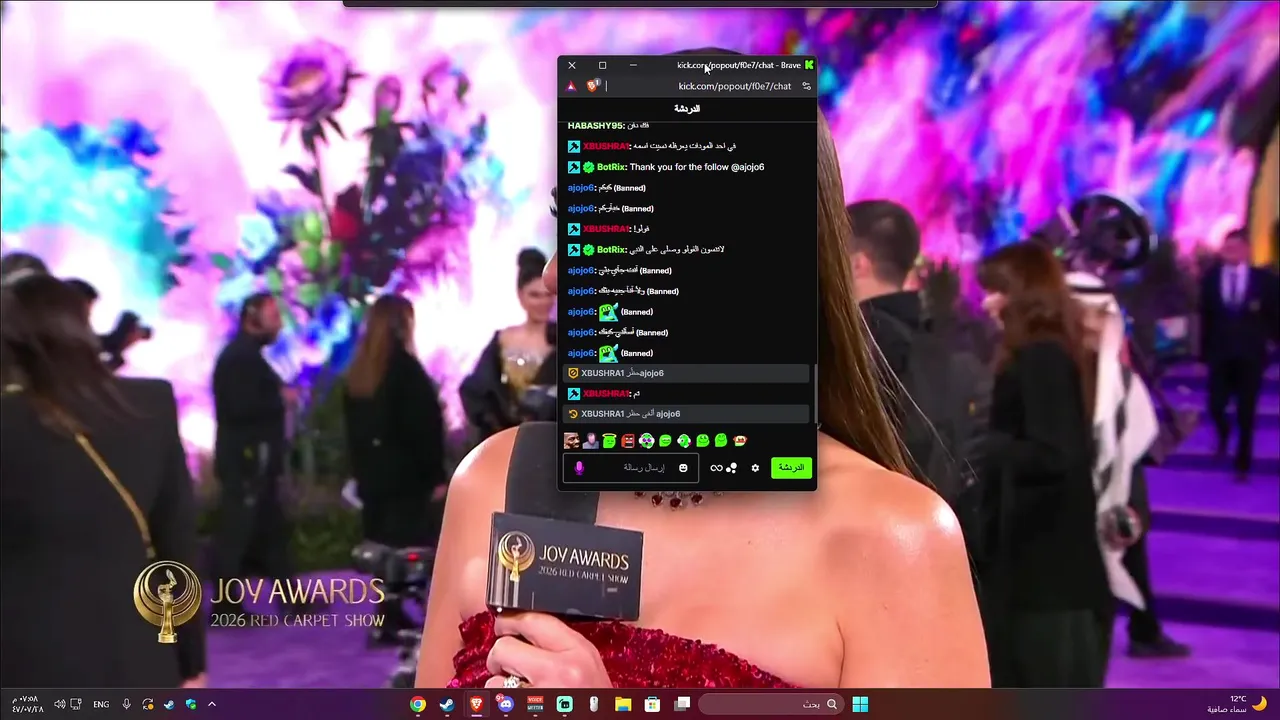Click the volume speaker icon in tray
The height and width of the screenshot is (720, 1280).
click(x=60, y=704)
